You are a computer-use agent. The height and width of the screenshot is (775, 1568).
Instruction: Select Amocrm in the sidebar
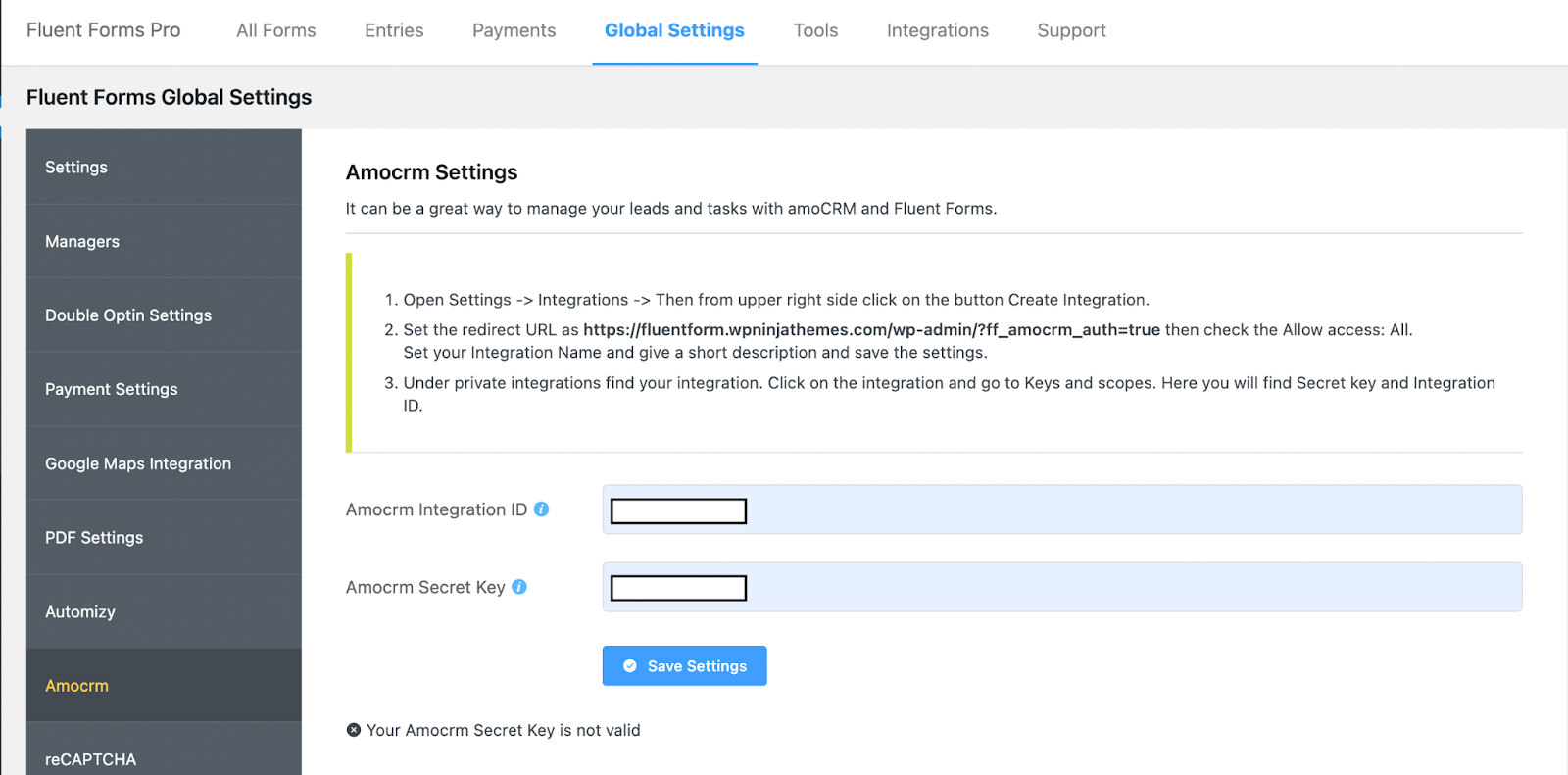(x=164, y=686)
